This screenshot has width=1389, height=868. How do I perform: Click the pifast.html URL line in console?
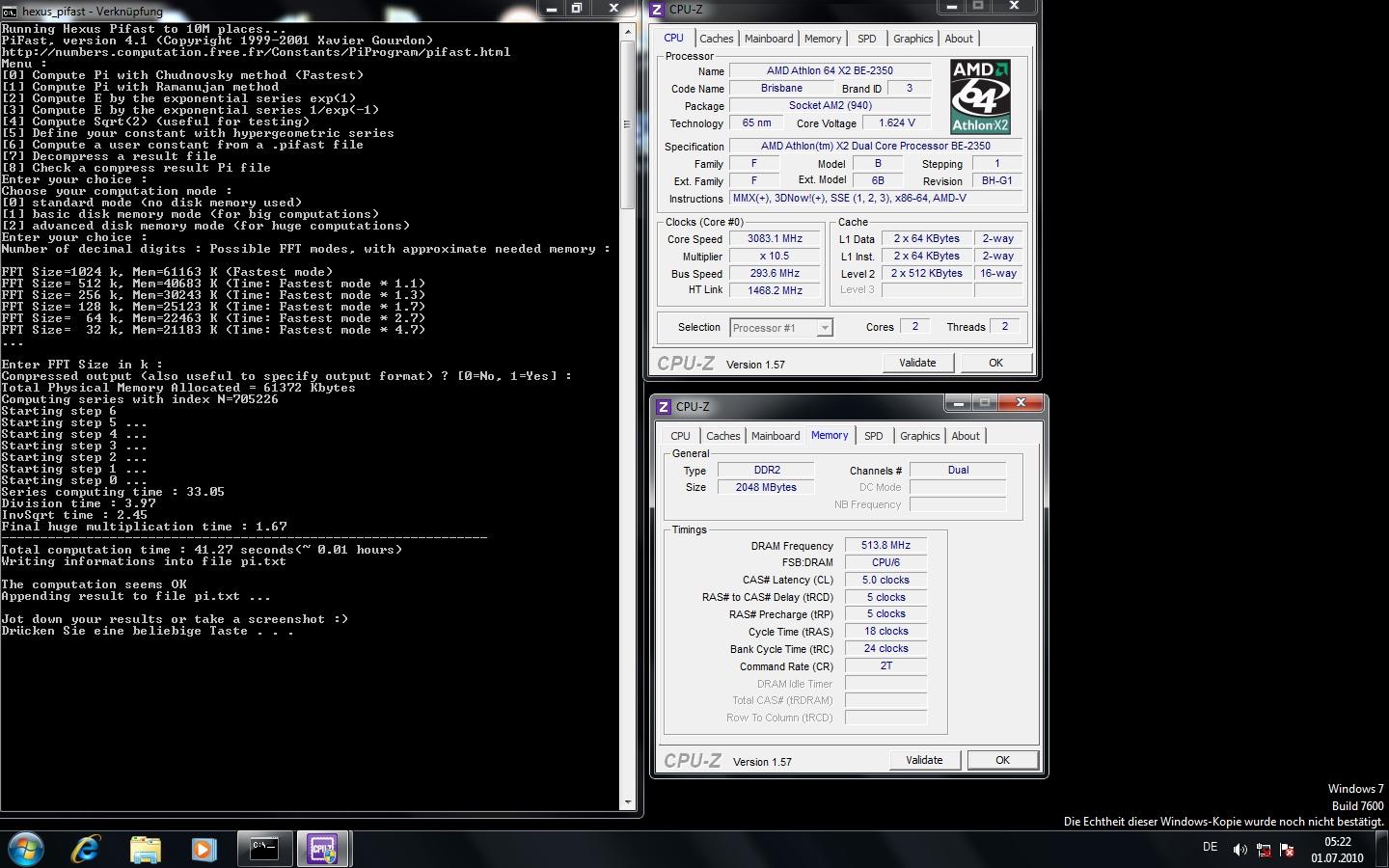point(256,52)
